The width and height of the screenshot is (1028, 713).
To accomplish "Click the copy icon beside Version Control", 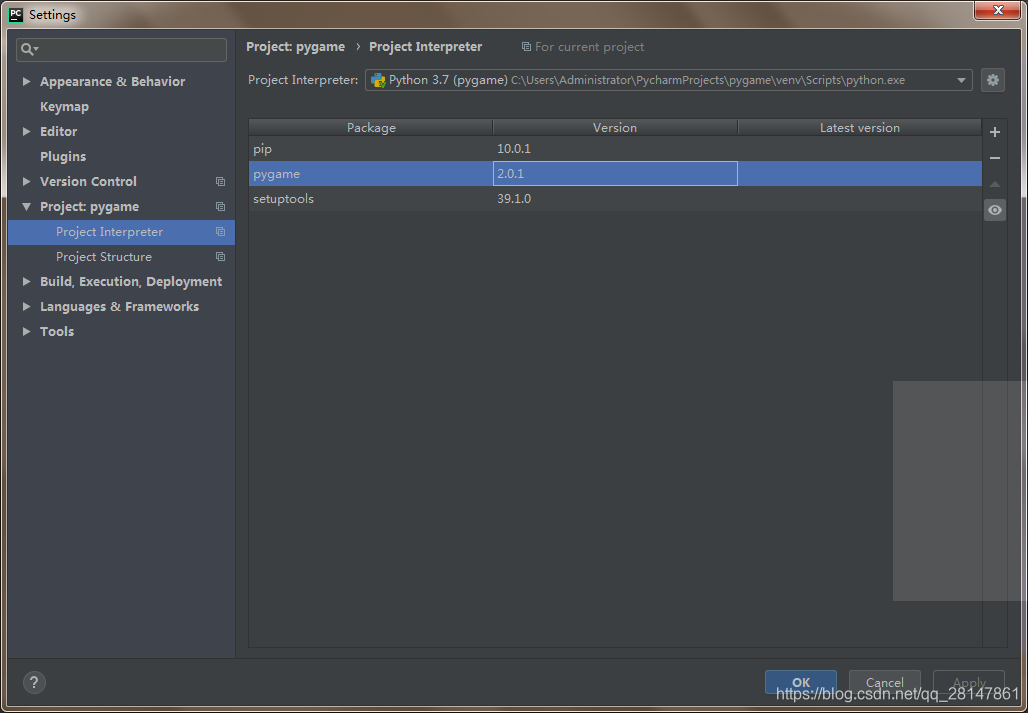I will pyautogui.click(x=220, y=182).
